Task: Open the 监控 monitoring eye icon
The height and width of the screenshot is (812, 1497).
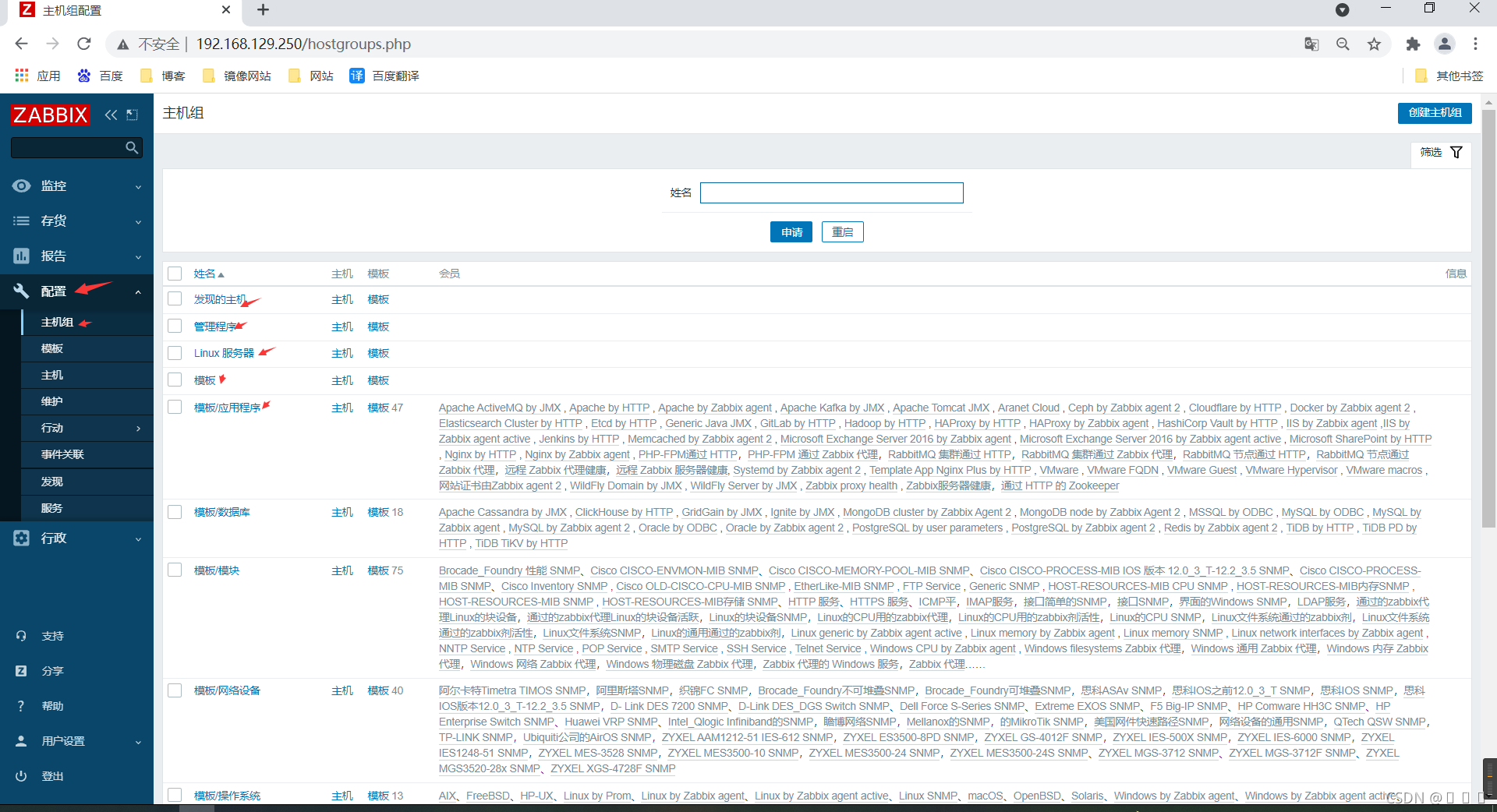Action: pyautogui.click(x=22, y=185)
